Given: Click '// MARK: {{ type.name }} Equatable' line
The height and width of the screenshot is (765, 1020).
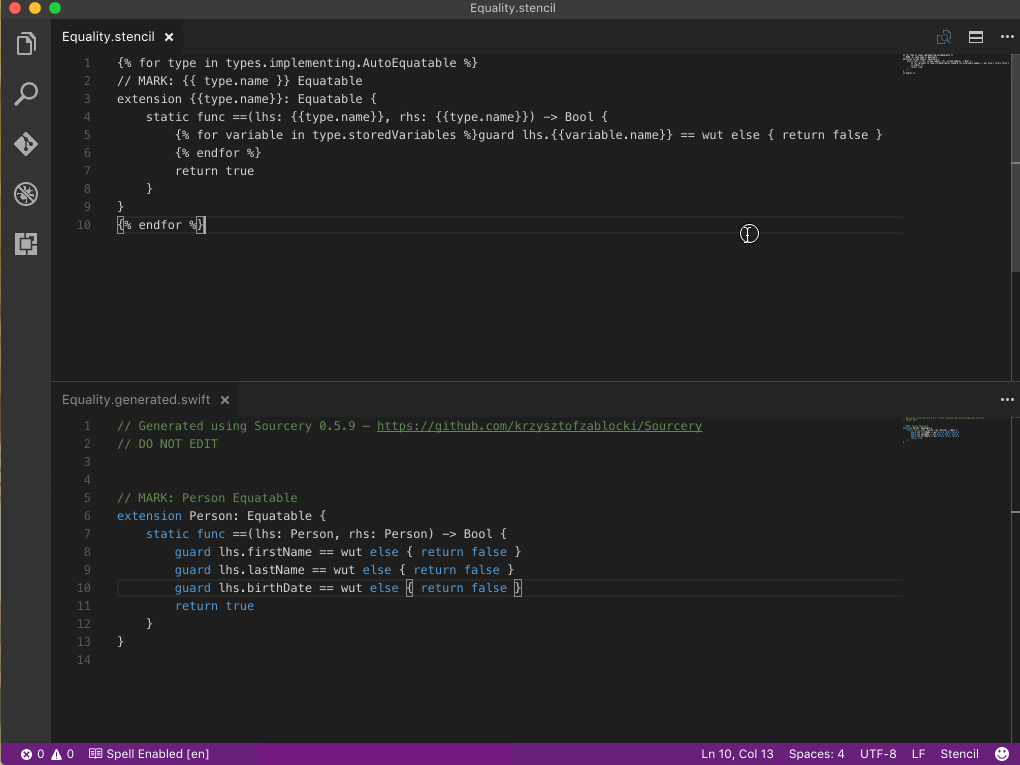Looking at the screenshot, I should pos(239,81).
